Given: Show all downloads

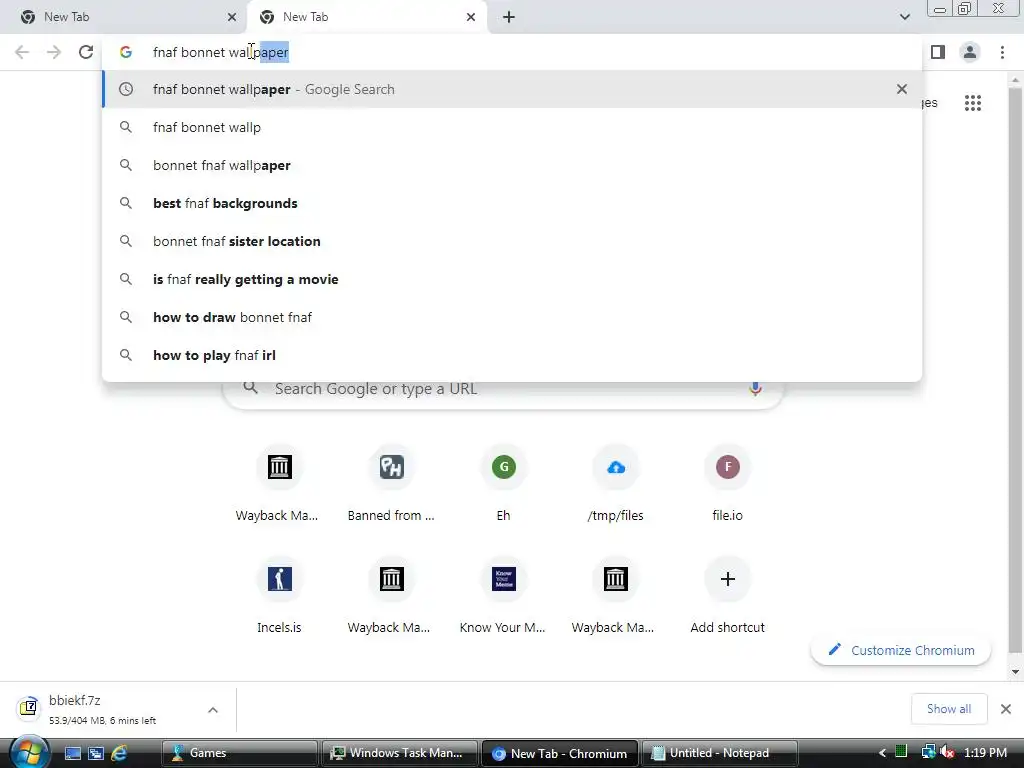Looking at the screenshot, I should [x=949, y=709].
